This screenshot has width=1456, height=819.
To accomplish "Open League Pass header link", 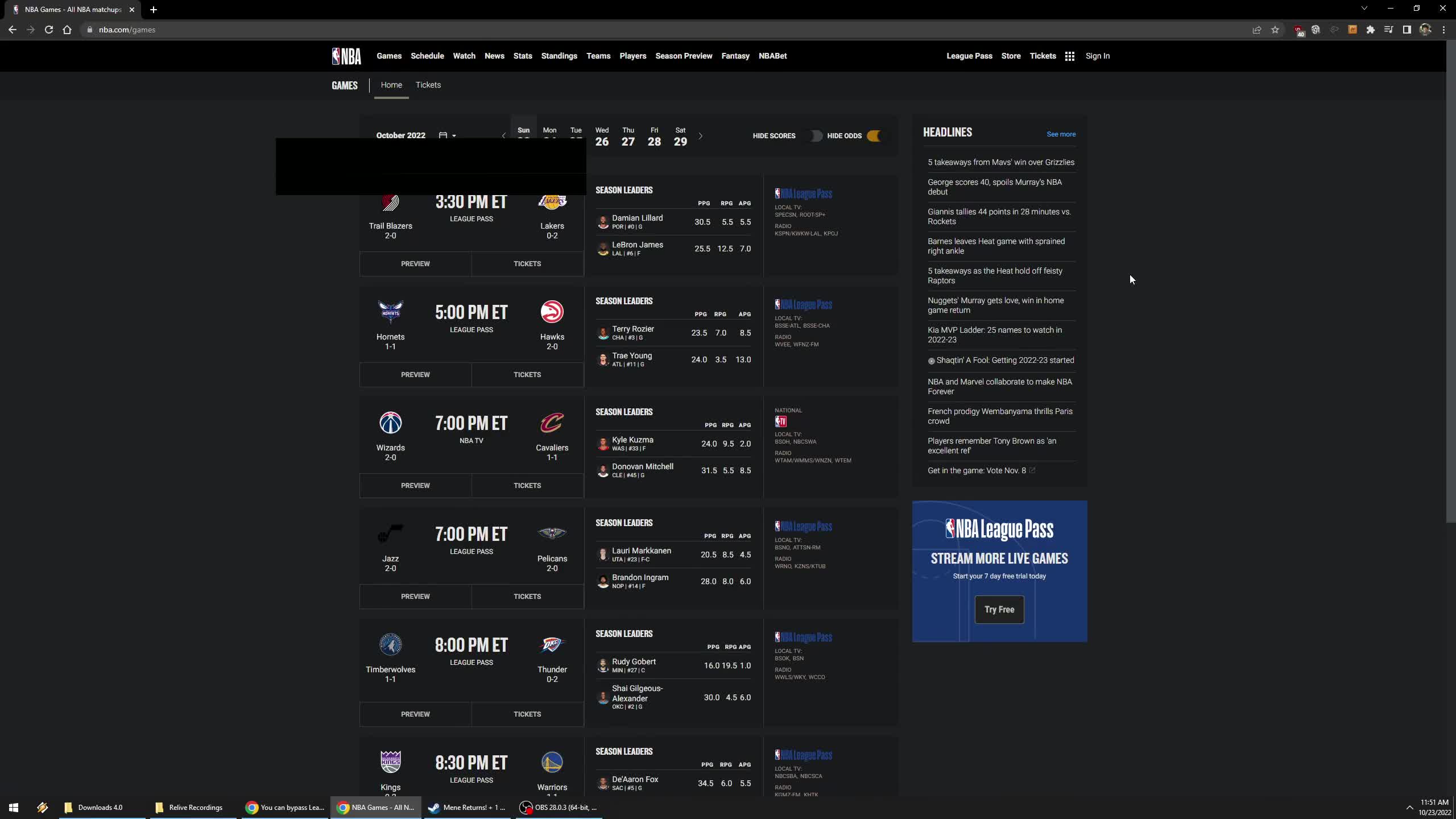I will click(969, 56).
